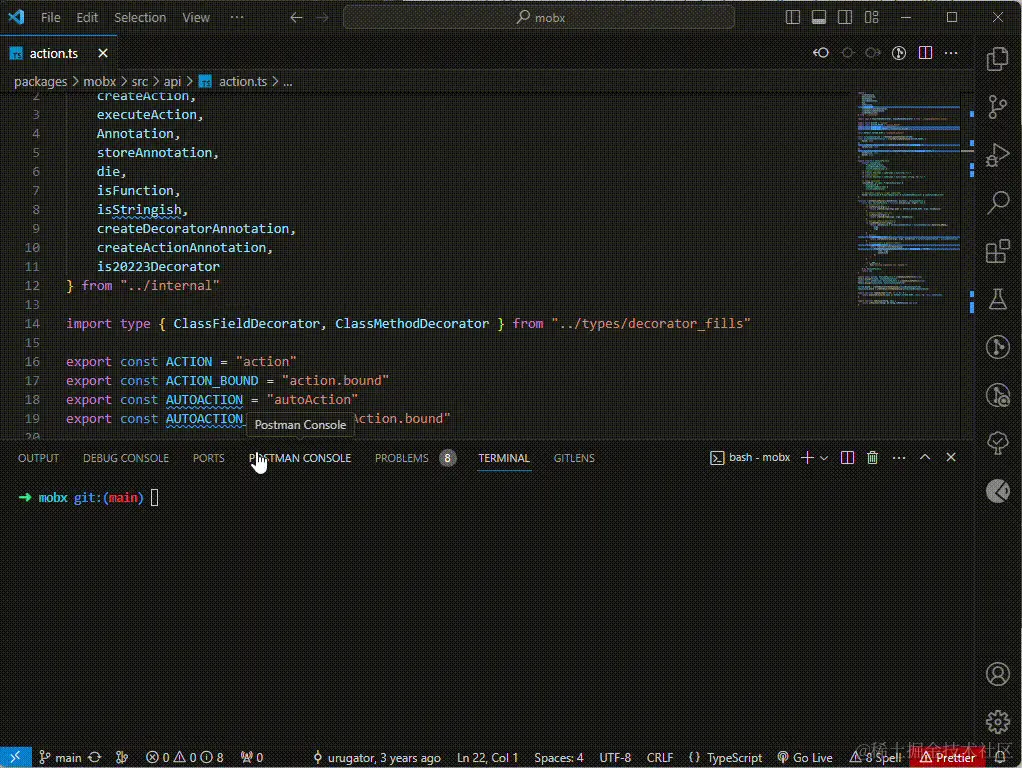1022x768 pixels.
Task: Select the TERMINAL panel tab
Action: point(504,458)
